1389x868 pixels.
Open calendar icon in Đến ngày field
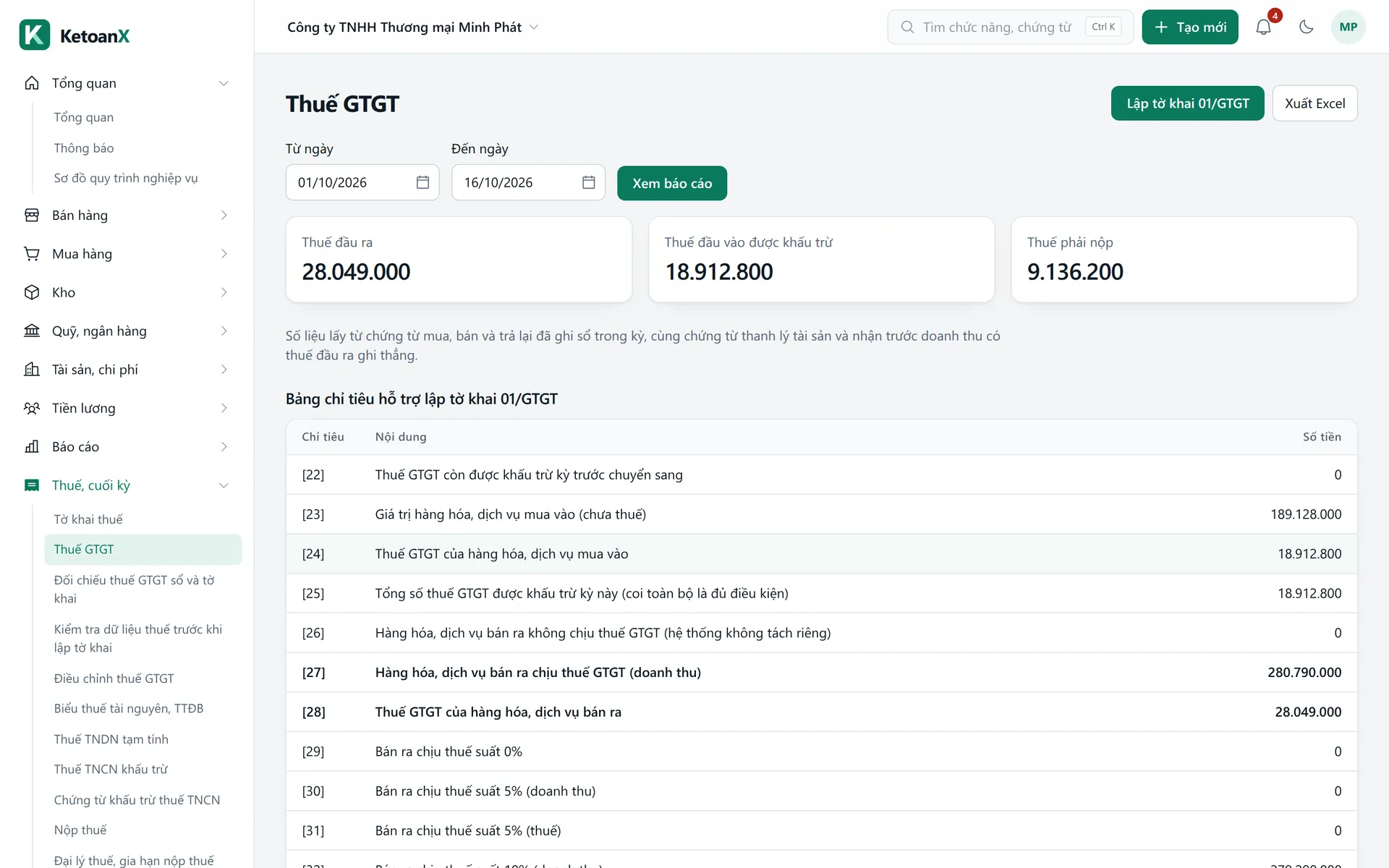(589, 182)
